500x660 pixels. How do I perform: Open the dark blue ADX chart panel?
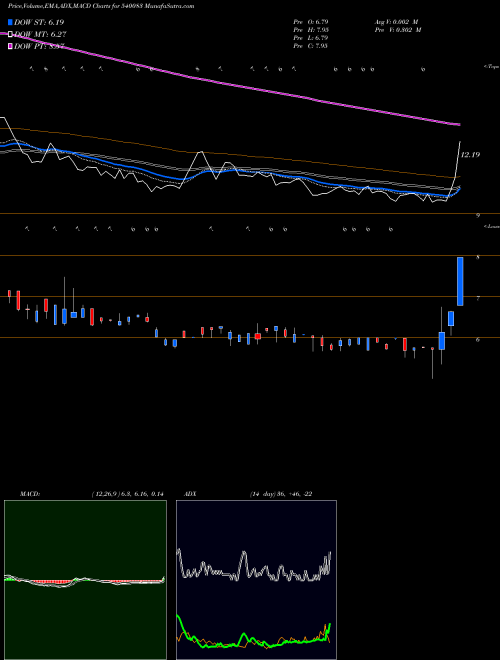tap(256, 580)
